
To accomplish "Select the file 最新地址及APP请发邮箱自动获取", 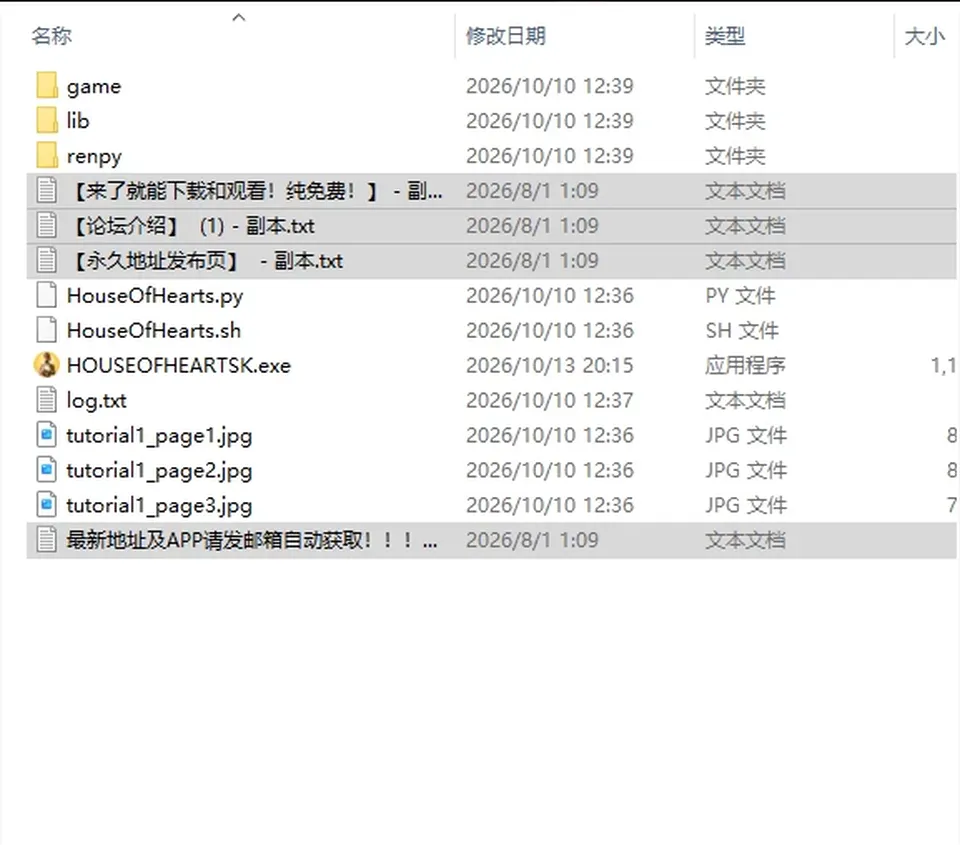I will click(252, 540).
